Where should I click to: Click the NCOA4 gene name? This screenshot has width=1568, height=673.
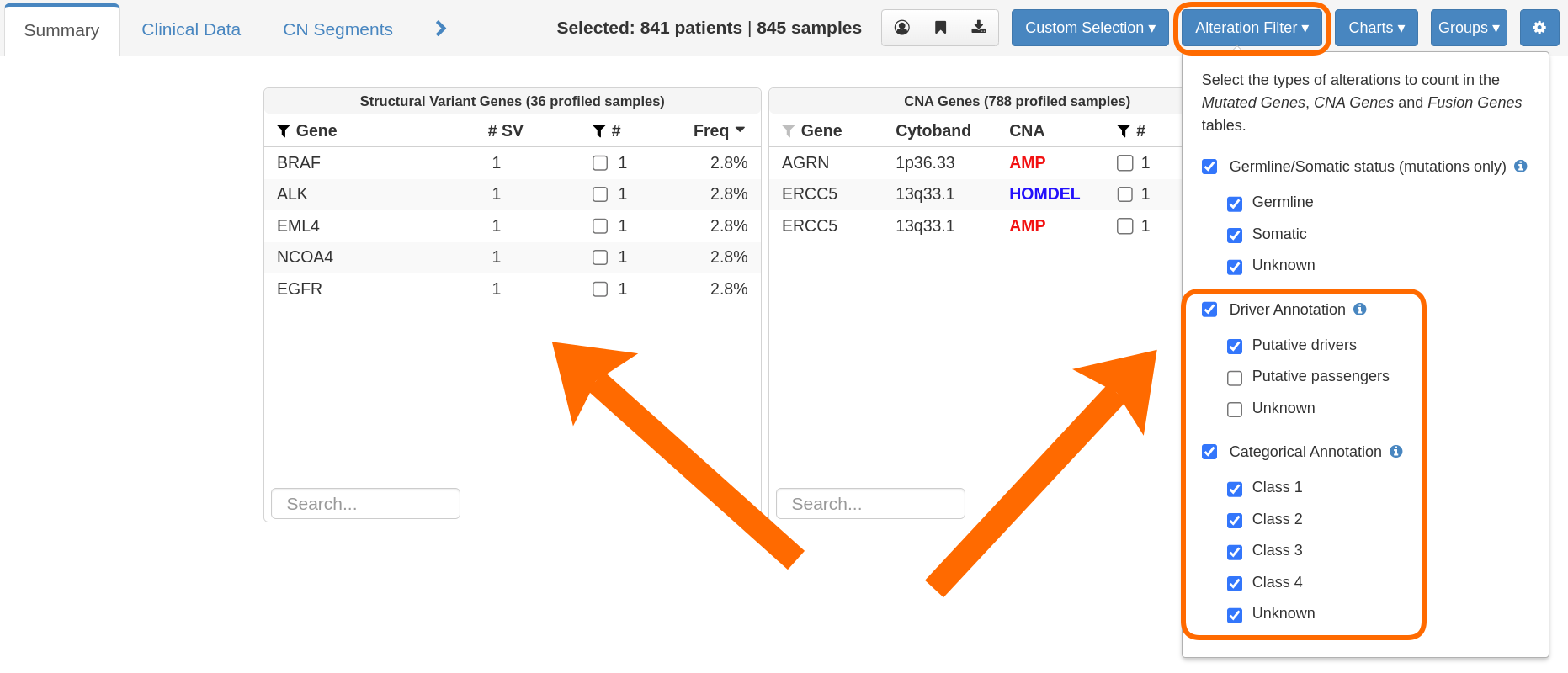click(305, 257)
